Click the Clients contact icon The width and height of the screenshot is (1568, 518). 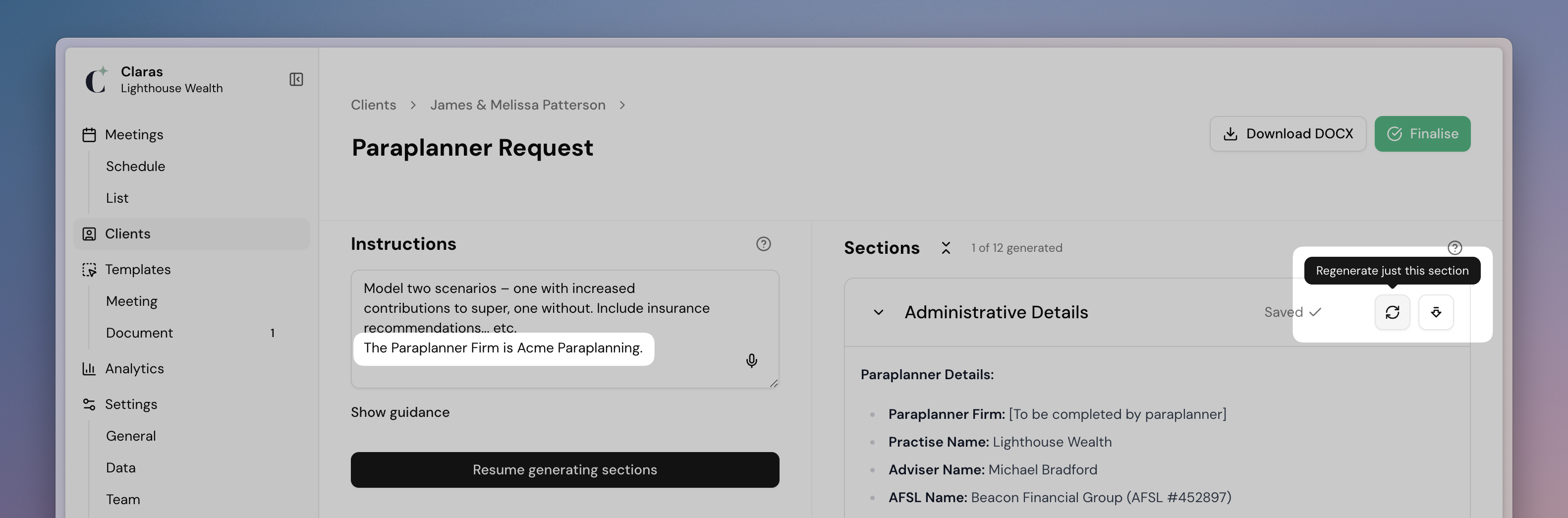point(89,234)
